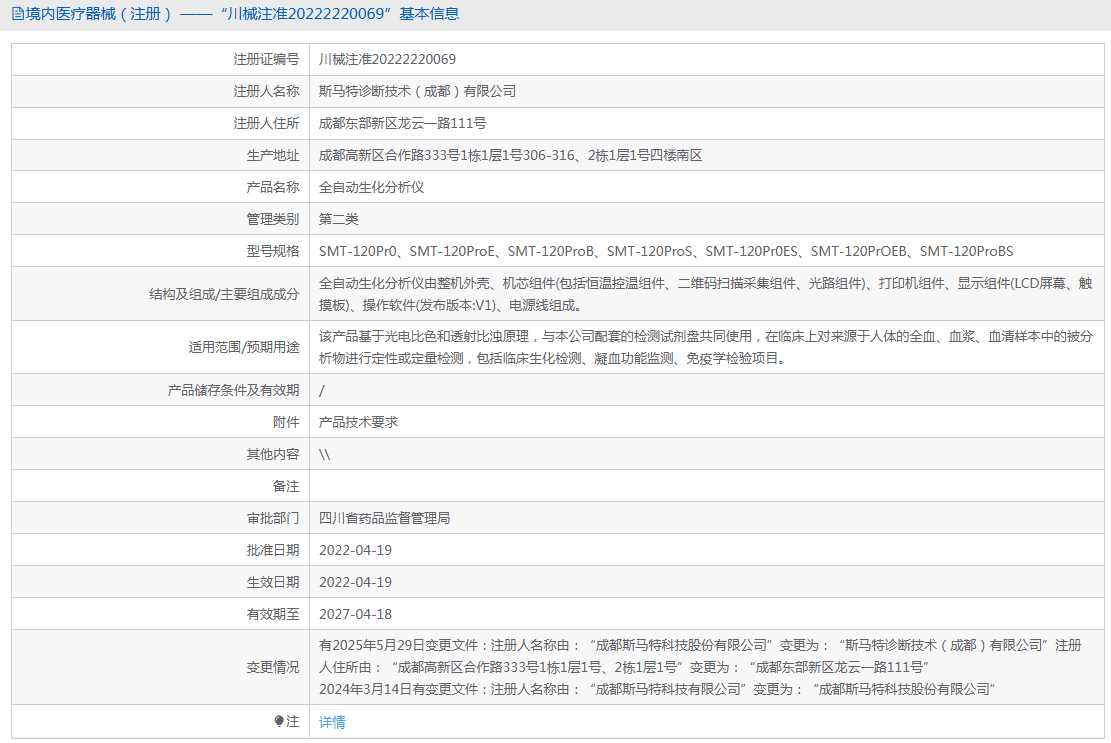This screenshot has height=743, width=1111.
Task: Click the 生效日期 label
Action: [273, 582]
